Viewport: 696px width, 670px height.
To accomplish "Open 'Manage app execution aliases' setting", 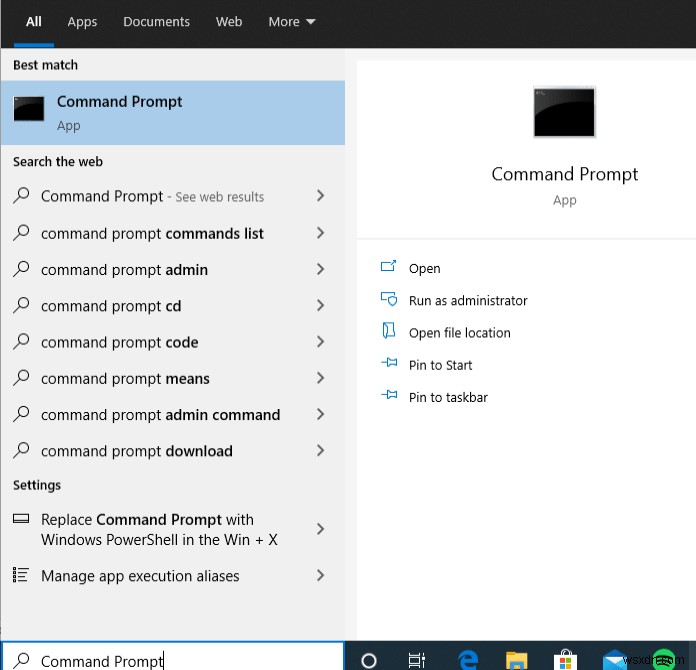I will coord(173,576).
